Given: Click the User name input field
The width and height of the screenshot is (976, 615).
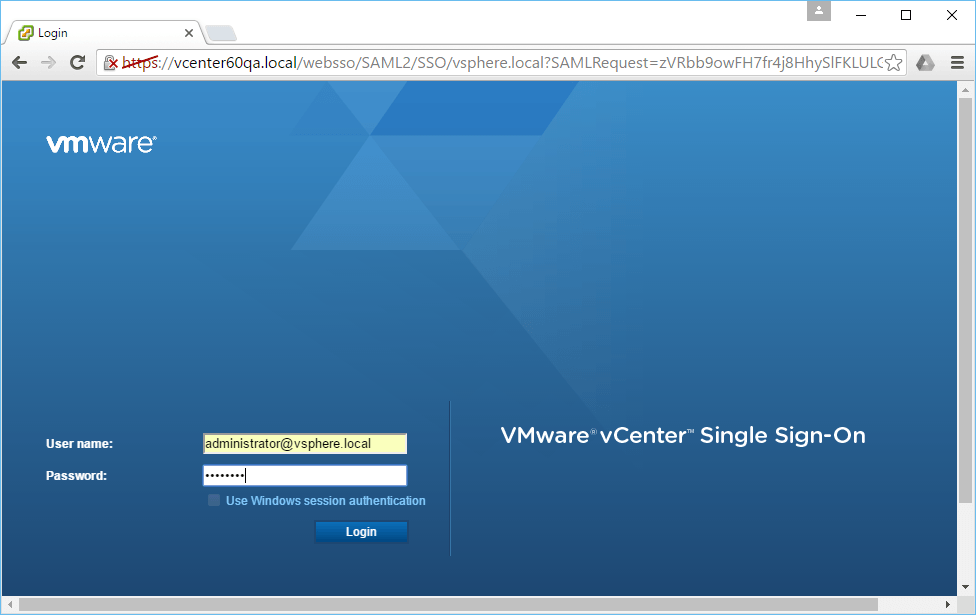Looking at the screenshot, I should [305, 444].
